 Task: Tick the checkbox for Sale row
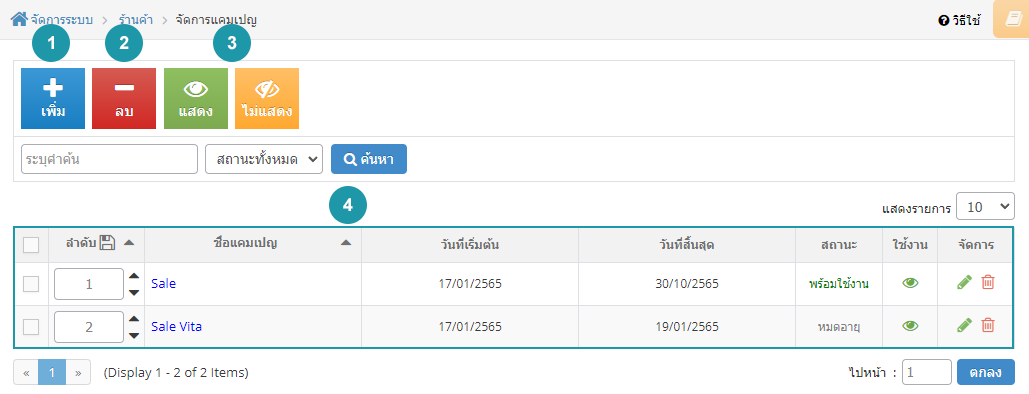pyautogui.click(x=31, y=284)
